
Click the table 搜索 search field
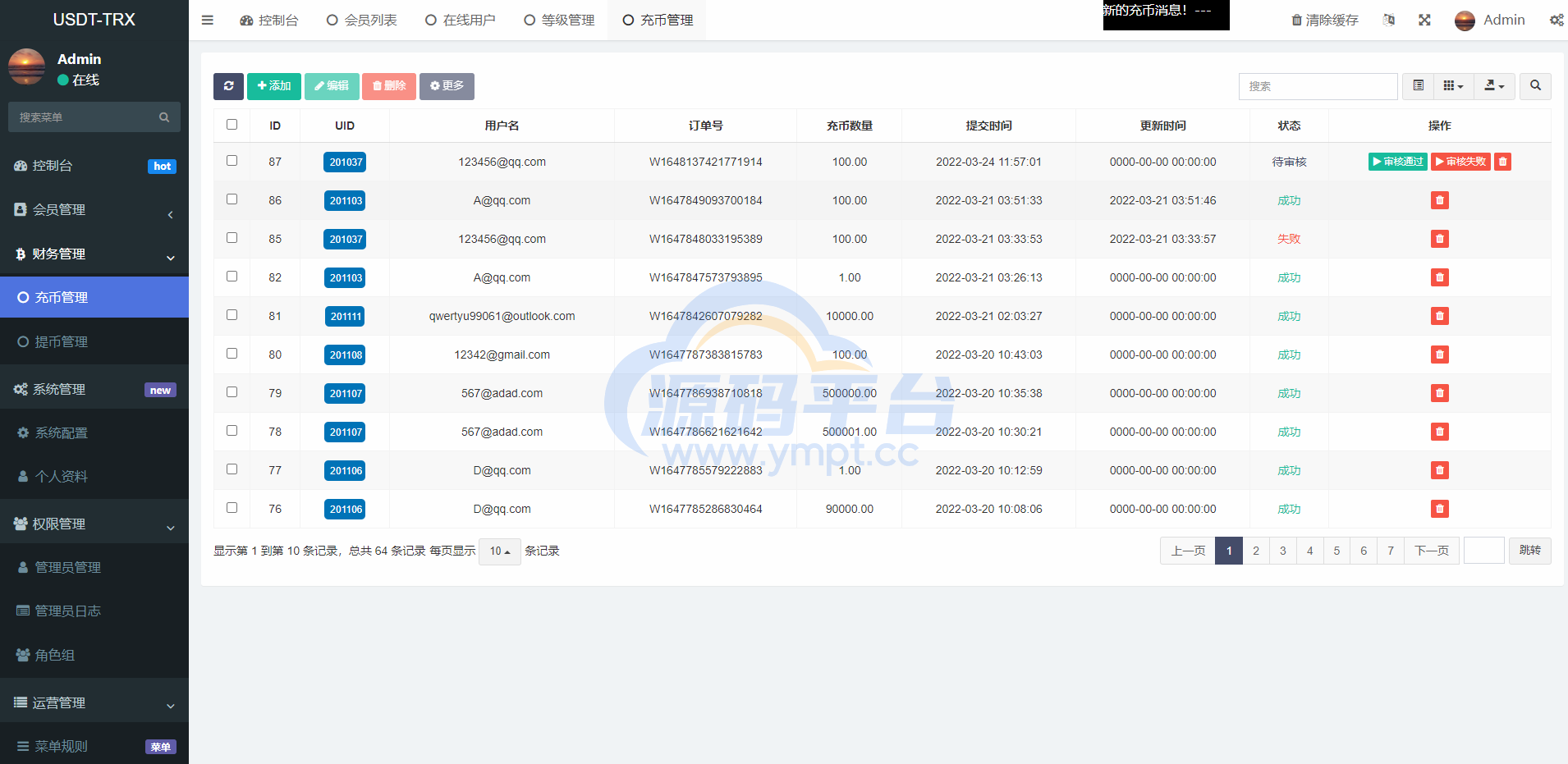pyautogui.click(x=1318, y=86)
